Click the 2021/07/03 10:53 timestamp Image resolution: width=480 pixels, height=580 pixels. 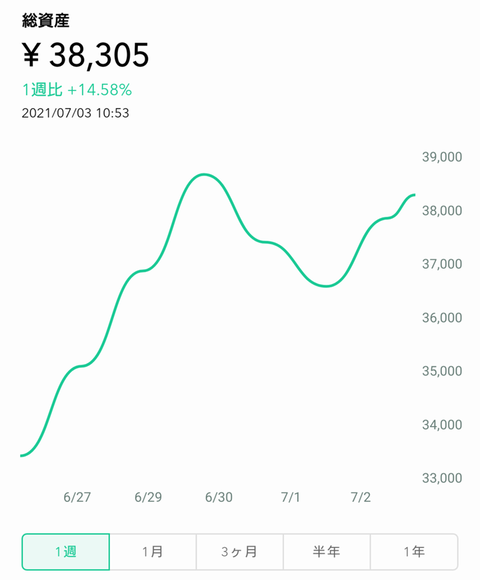tap(75, 113)
